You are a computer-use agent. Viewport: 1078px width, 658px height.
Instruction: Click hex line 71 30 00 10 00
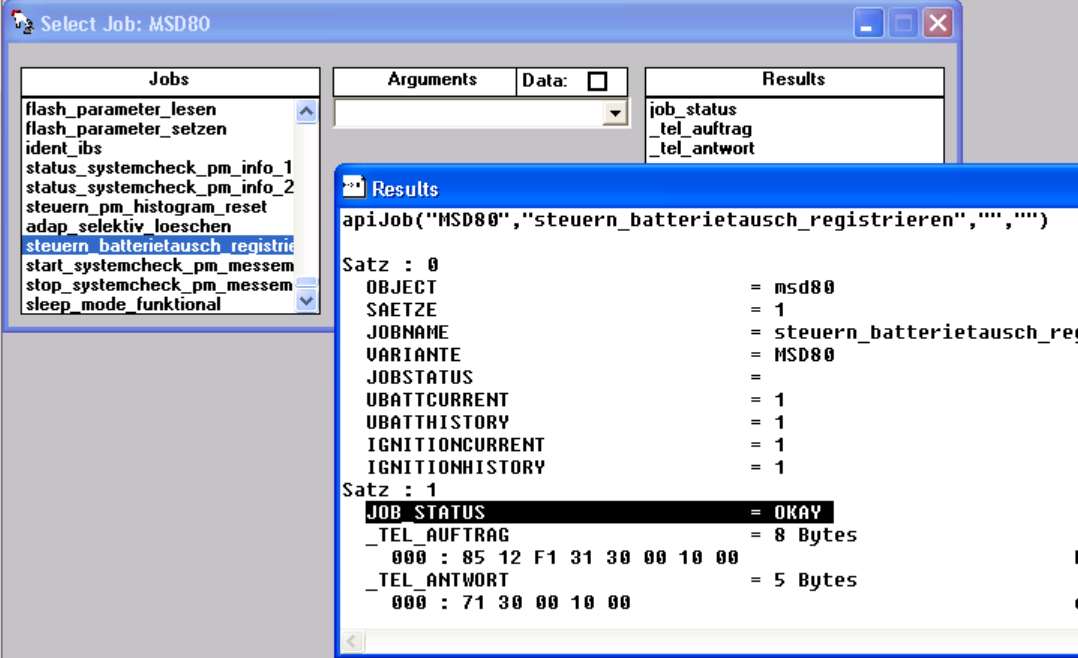[511, 603]
